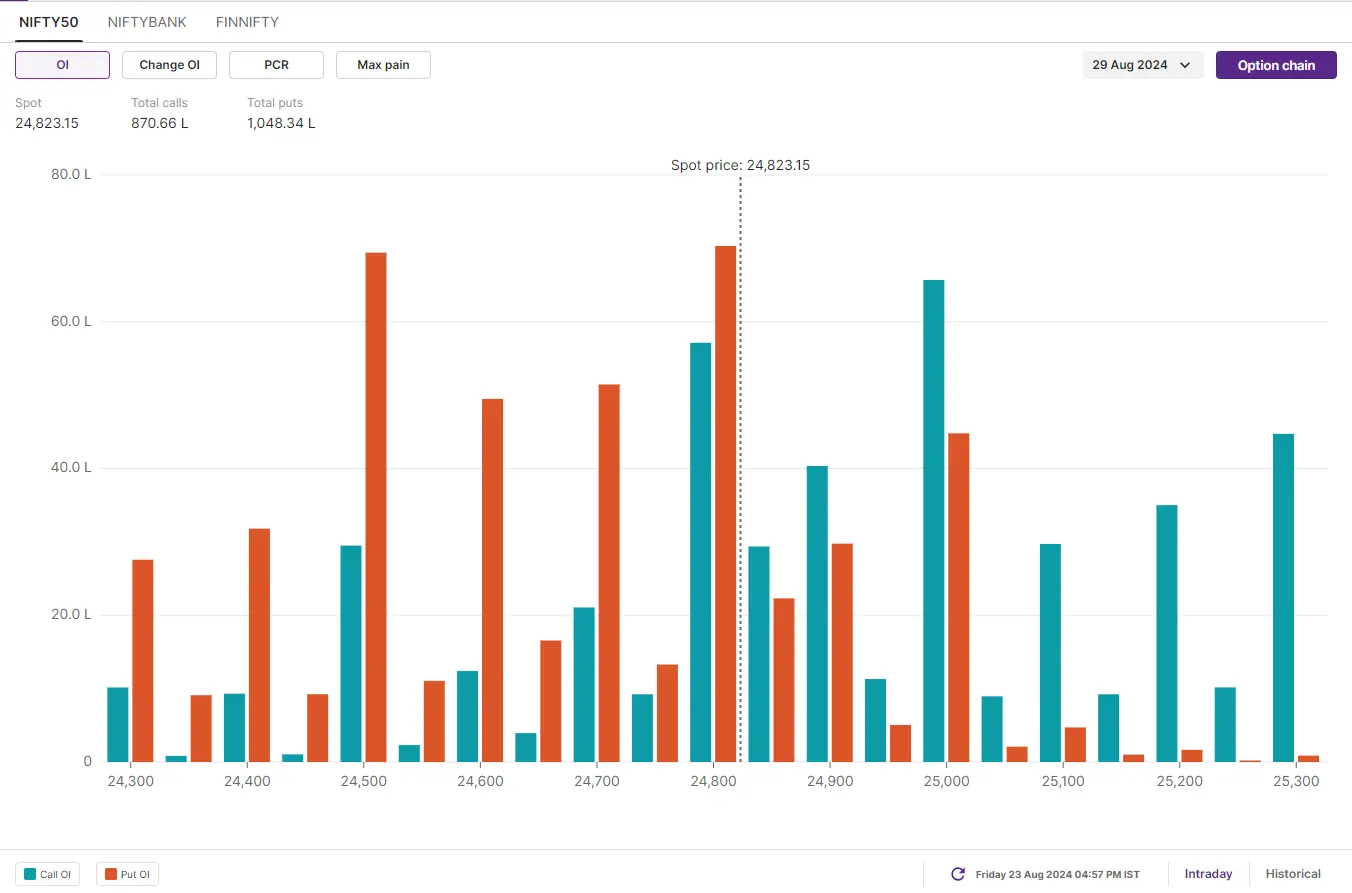Click the 40.0 L y-axis label

[x=71, y=468]
